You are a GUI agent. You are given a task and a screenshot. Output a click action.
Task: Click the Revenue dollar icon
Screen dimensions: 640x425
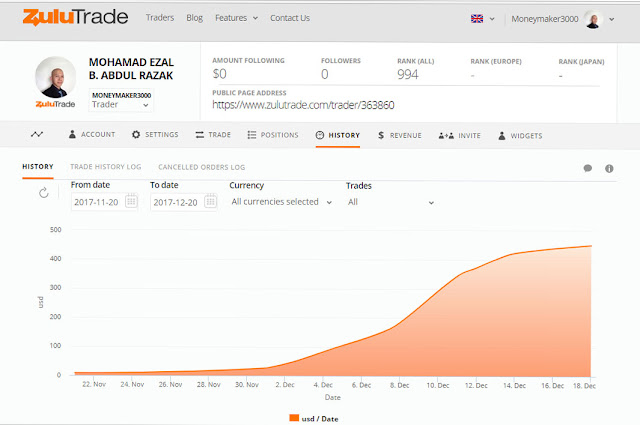(x=381, y=135)
